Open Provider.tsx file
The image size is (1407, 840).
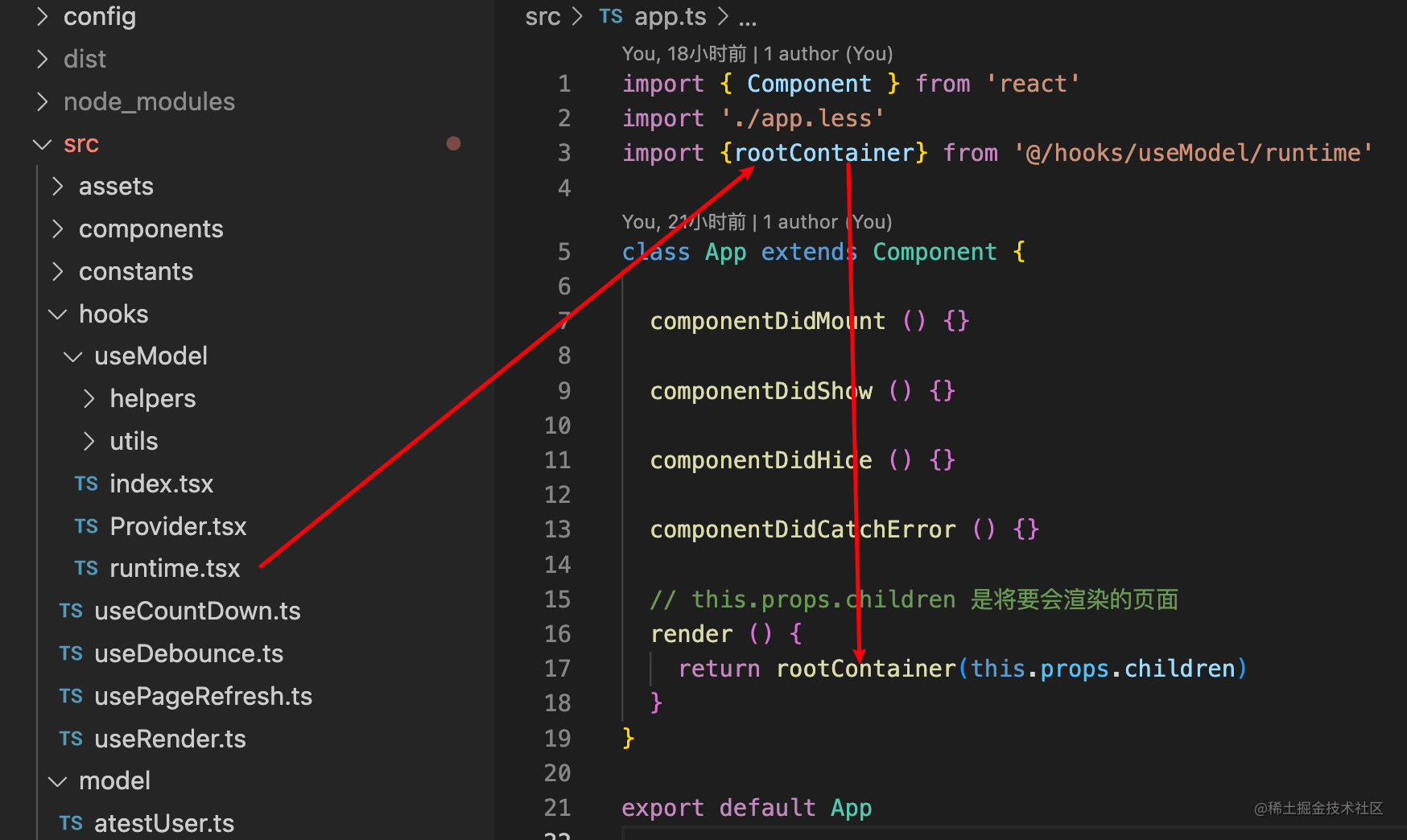(178, 527)
